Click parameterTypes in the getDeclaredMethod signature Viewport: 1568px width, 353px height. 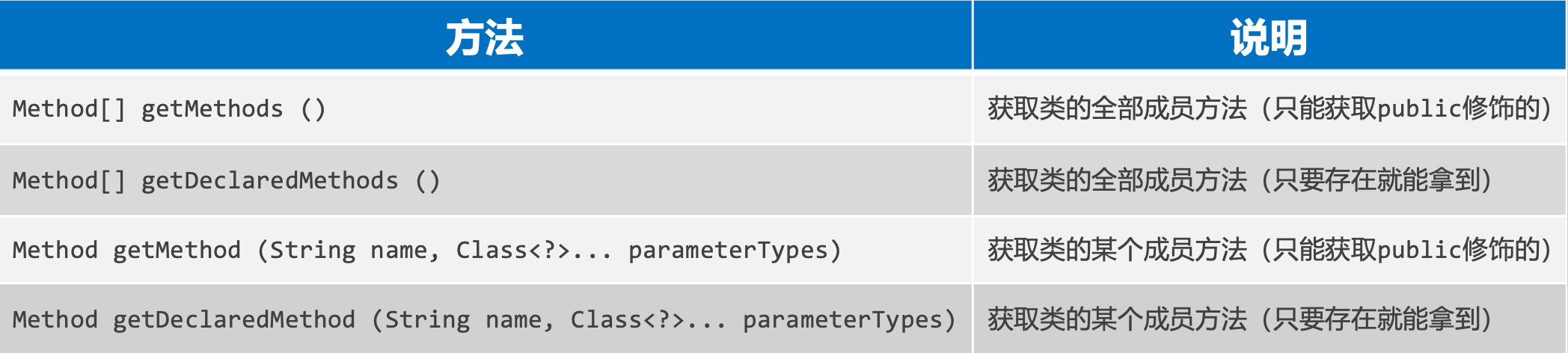coord(842,320)
